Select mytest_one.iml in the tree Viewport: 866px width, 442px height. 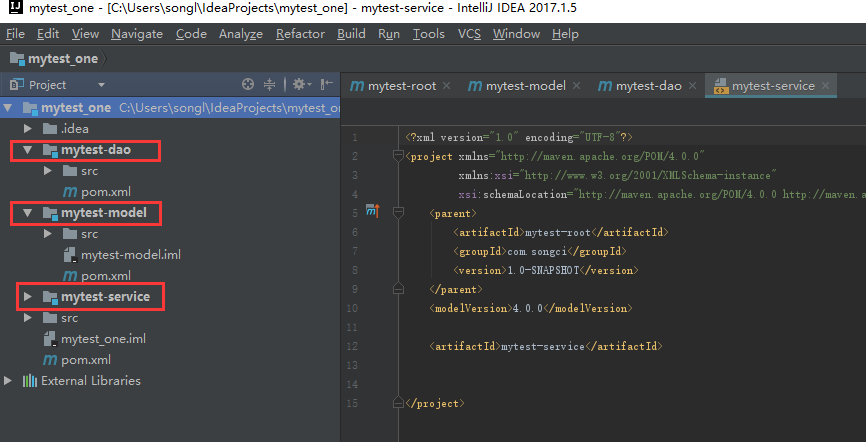click(x=103, y=339)
